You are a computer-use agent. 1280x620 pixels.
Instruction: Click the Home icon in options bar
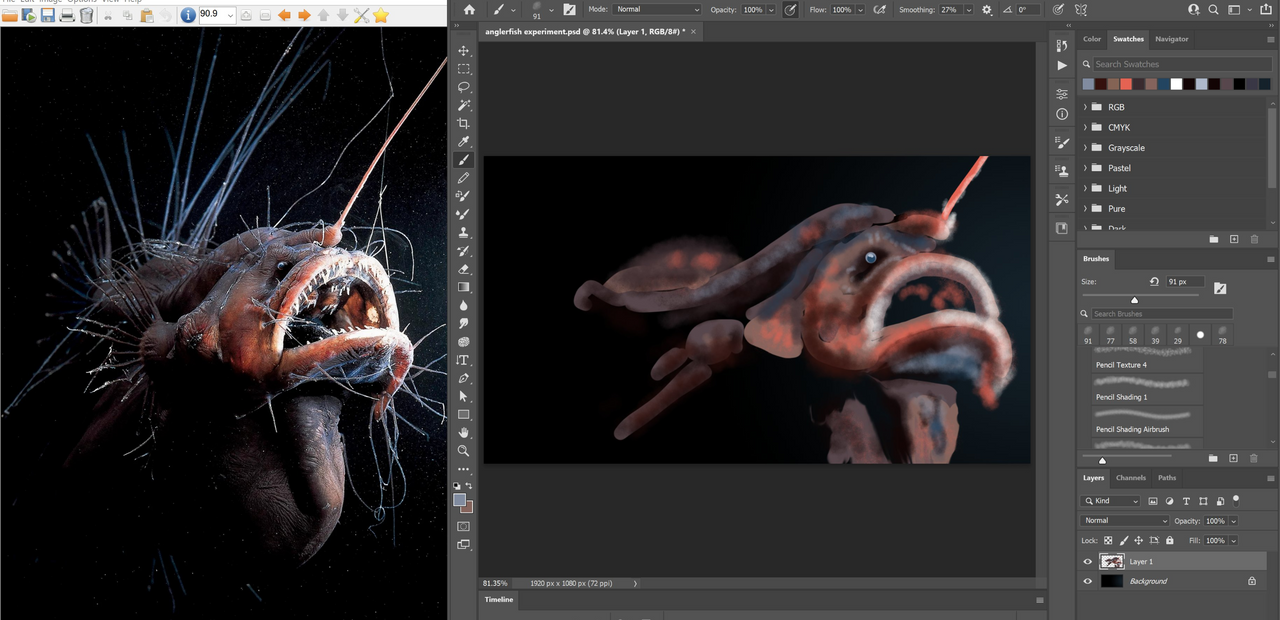point(469,9)
